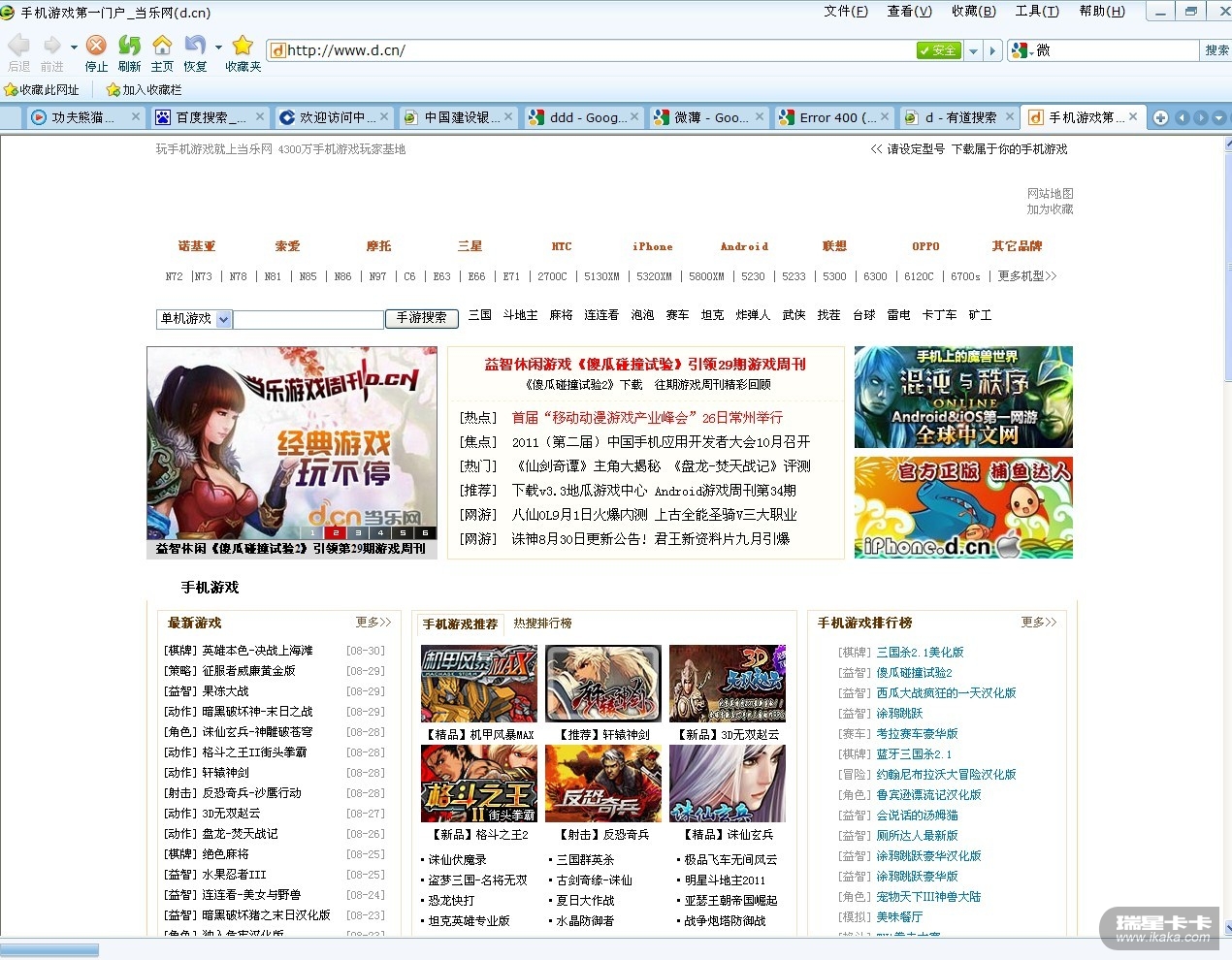Click the 诺基亚 brand link
Screen dimensions: 1232x960
197,246
